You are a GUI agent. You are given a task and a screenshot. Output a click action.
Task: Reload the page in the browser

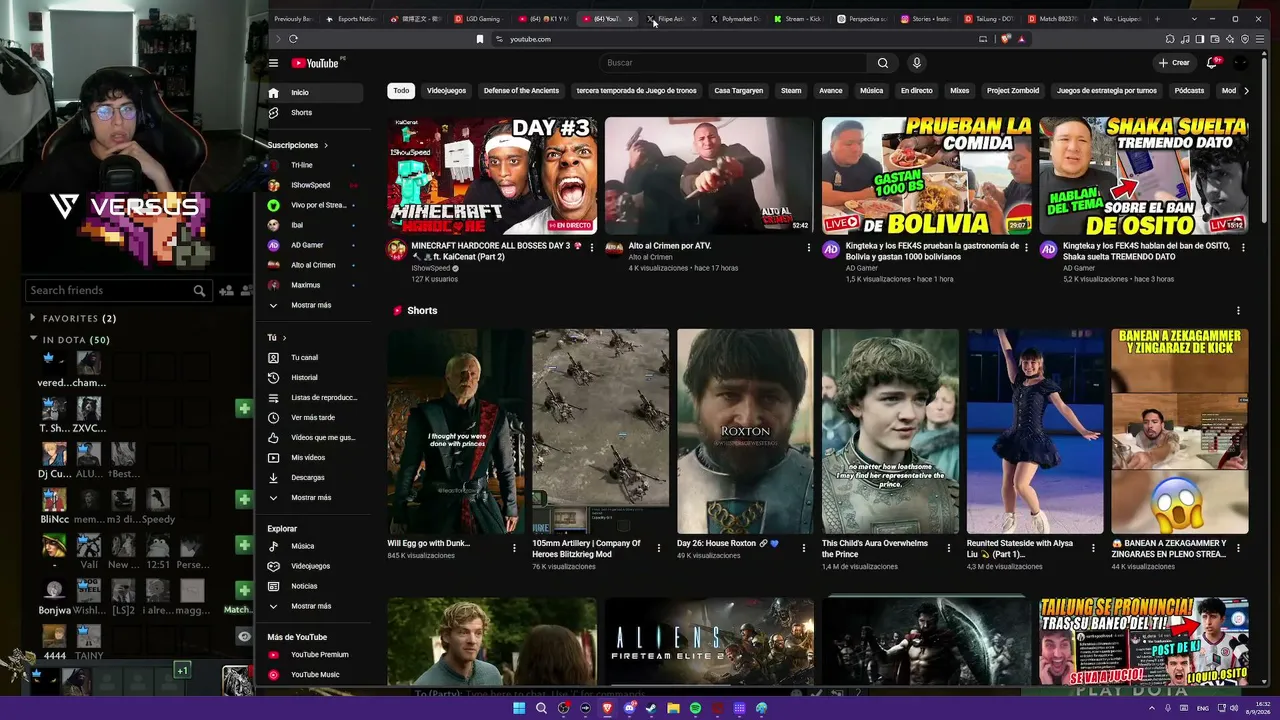point(293,39)
